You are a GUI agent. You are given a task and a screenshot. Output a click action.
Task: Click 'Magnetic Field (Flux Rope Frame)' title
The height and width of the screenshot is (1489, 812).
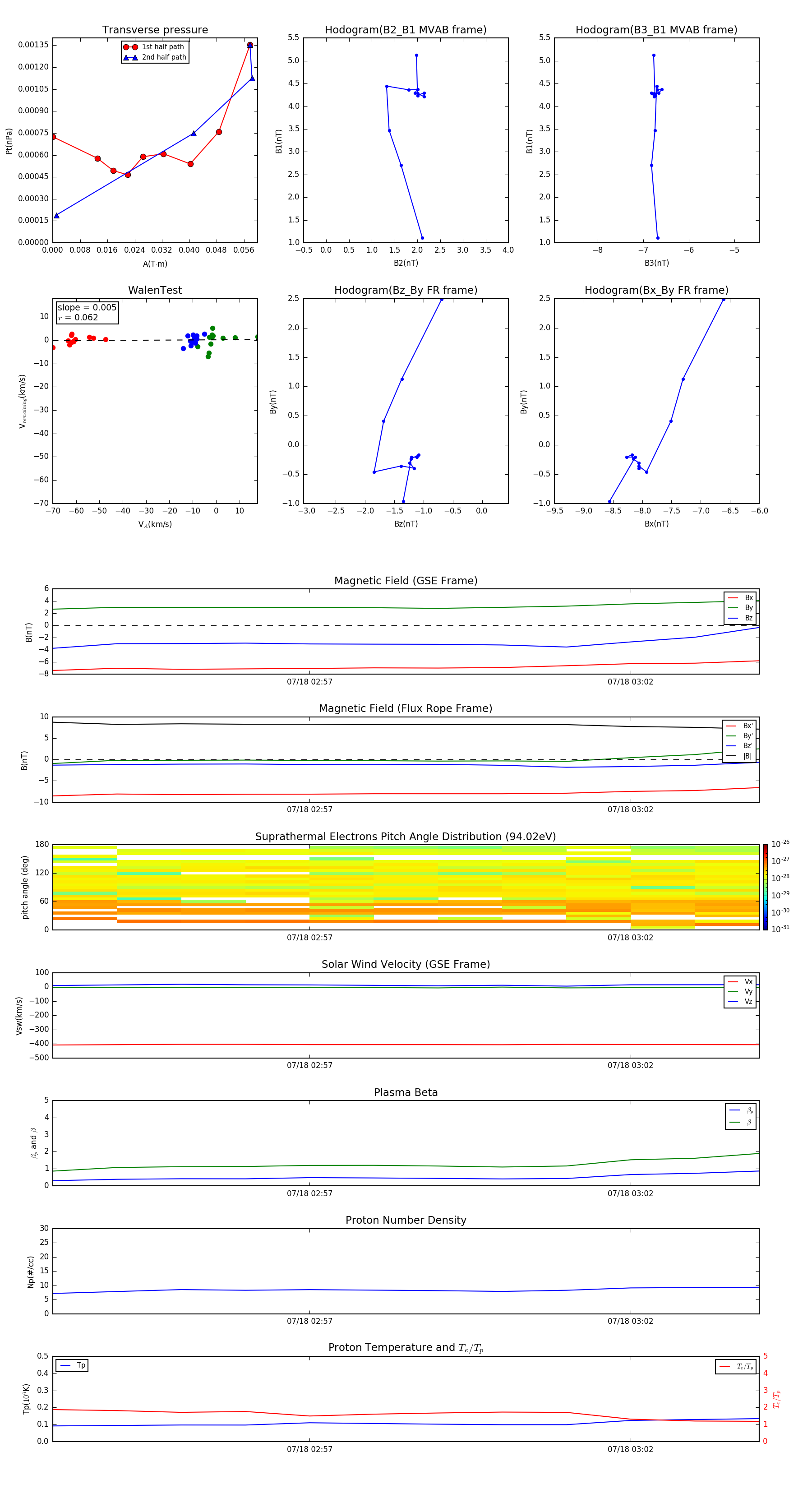pos(406,709)
